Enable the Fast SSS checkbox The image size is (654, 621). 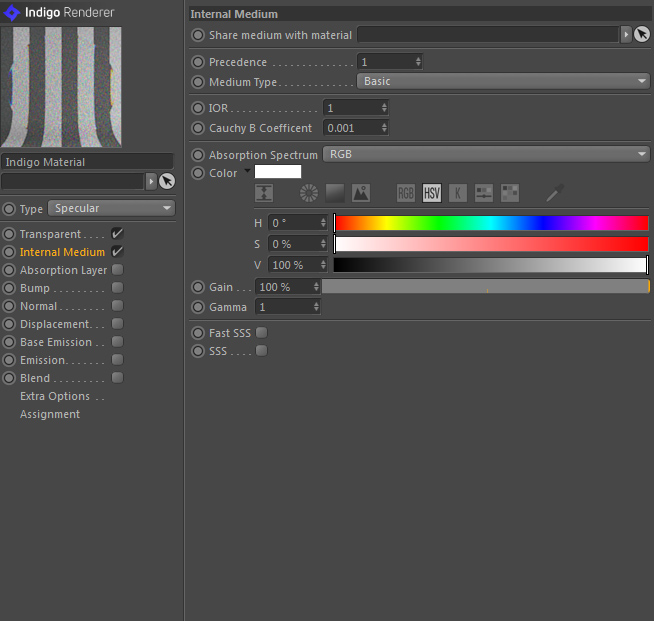point(261,333)
